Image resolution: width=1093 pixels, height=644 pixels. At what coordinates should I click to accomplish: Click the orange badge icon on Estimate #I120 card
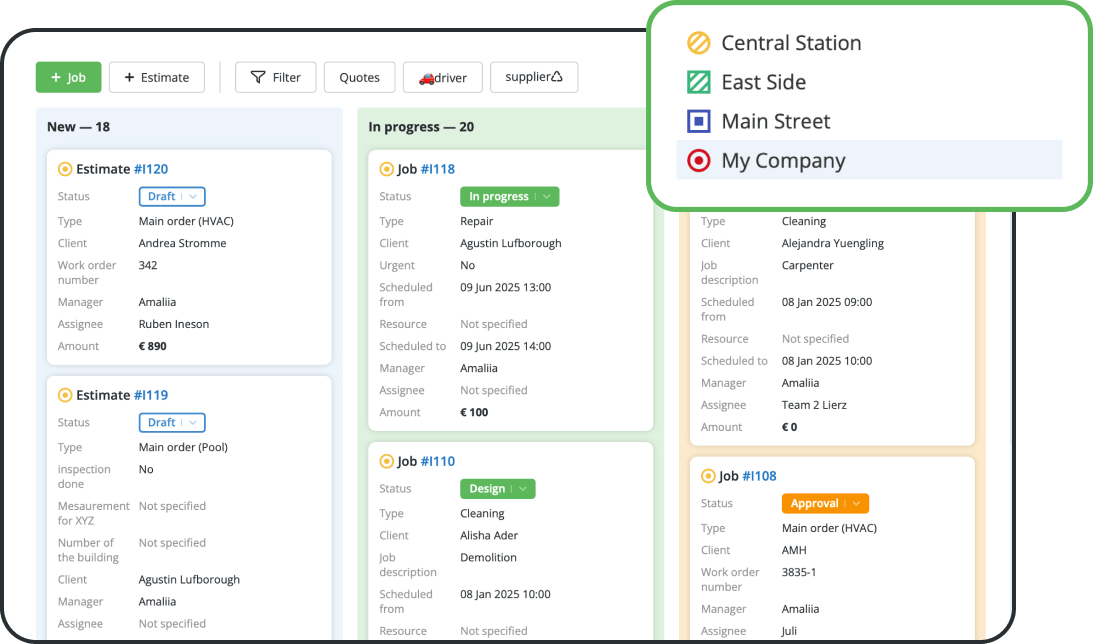[x=64, y=168]
